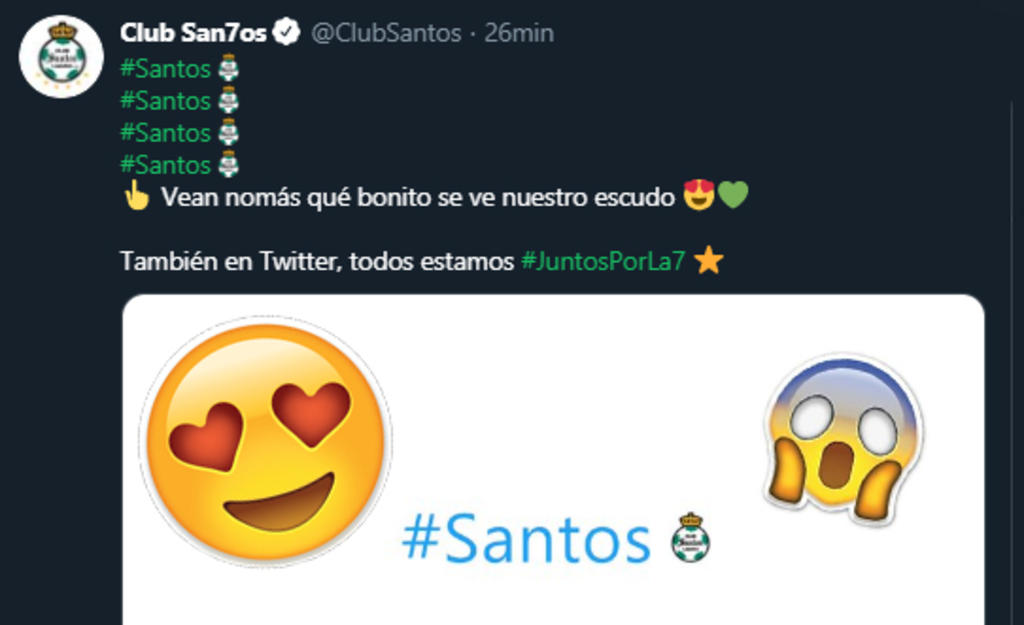Click the blue #Santos text in image
Viewport: 1024px width, 625px height.
[526, 539]
